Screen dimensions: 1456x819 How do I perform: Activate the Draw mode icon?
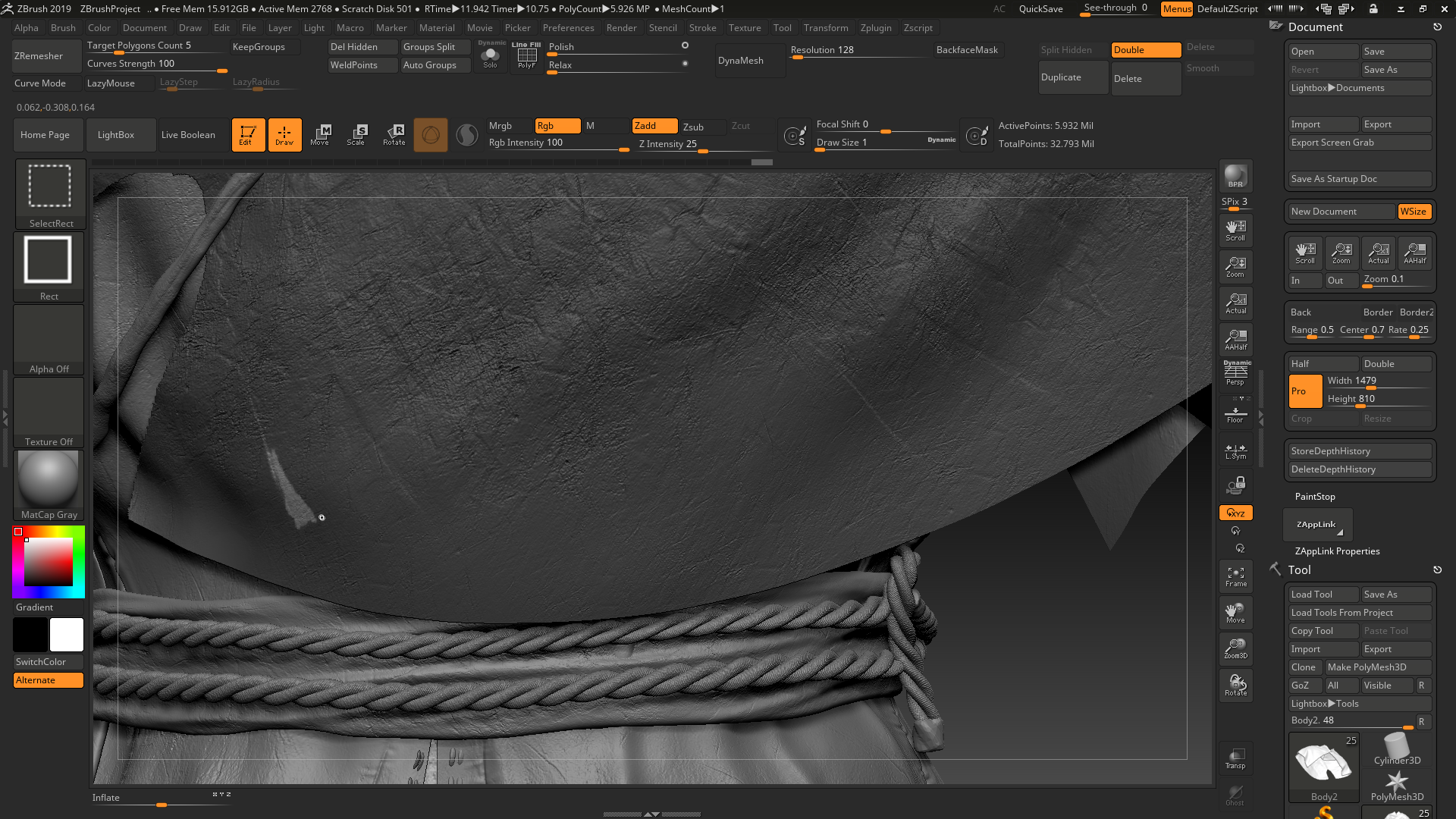(x=284, y=135)
